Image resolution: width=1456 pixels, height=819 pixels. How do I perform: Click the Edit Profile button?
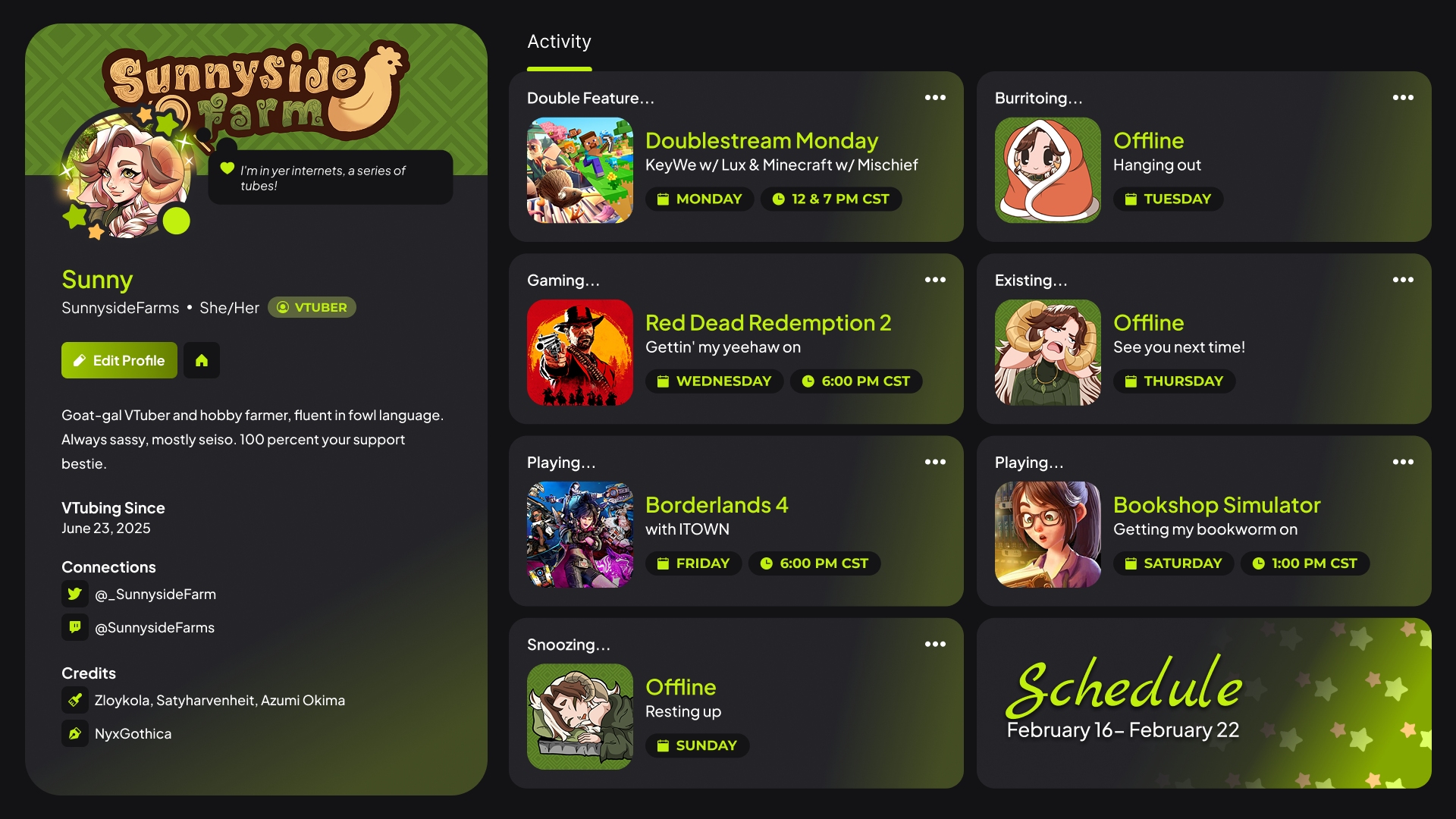pyautogui.click(x=119, y=360)
